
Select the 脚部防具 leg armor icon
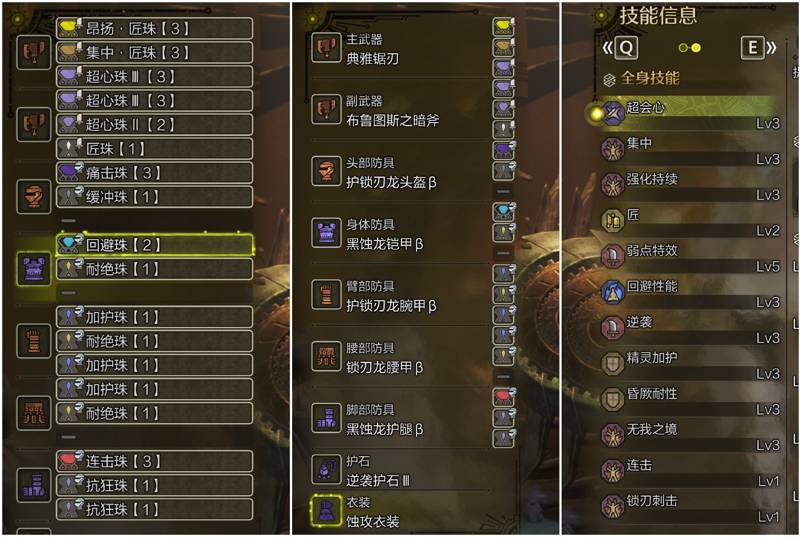[326, 418]
